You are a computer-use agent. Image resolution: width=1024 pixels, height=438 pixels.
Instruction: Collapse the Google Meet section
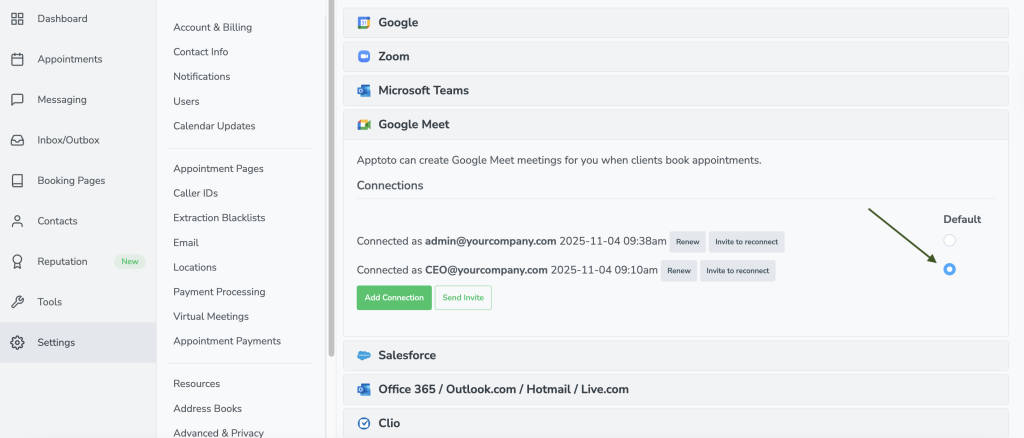click(676, 125)
